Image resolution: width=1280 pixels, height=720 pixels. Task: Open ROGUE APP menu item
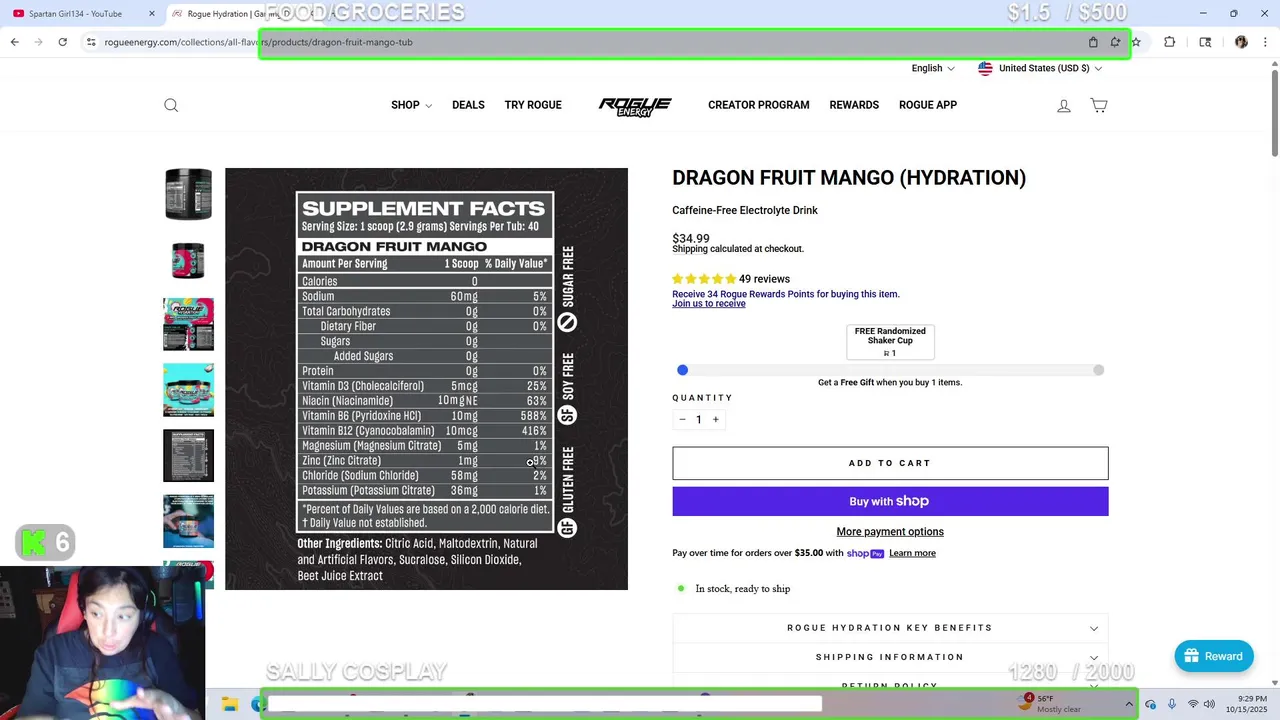928,105
